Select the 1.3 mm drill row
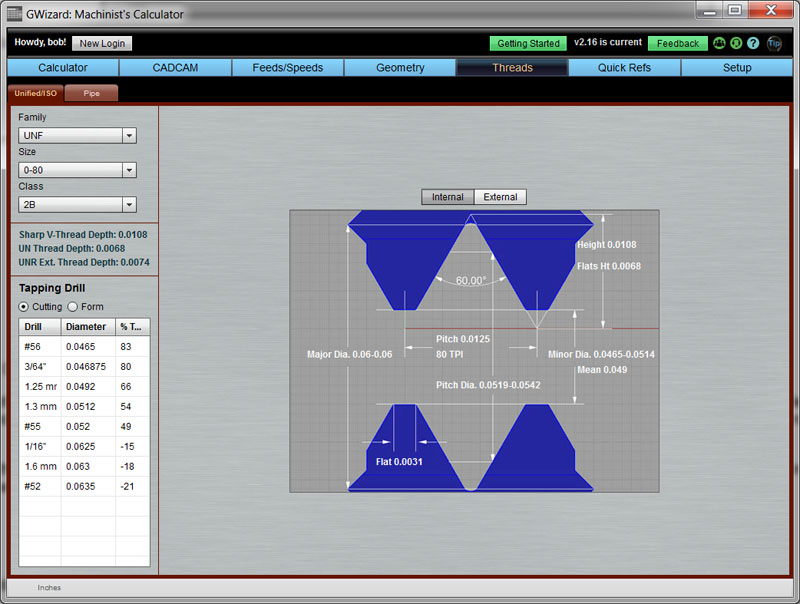Screen dimensions: 800x604 click(84, 406)
